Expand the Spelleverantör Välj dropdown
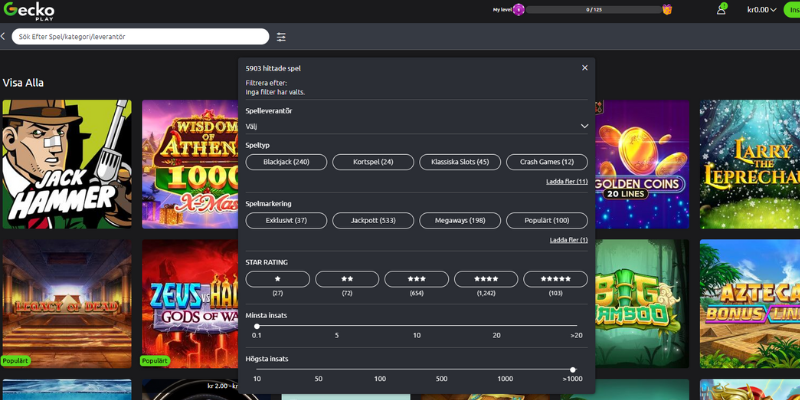Screen dimensions: 800x400 (x=416, y=126)
